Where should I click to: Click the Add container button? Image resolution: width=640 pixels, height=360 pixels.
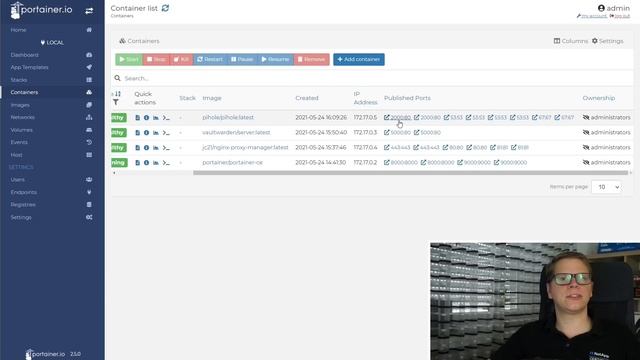point(359,60)
